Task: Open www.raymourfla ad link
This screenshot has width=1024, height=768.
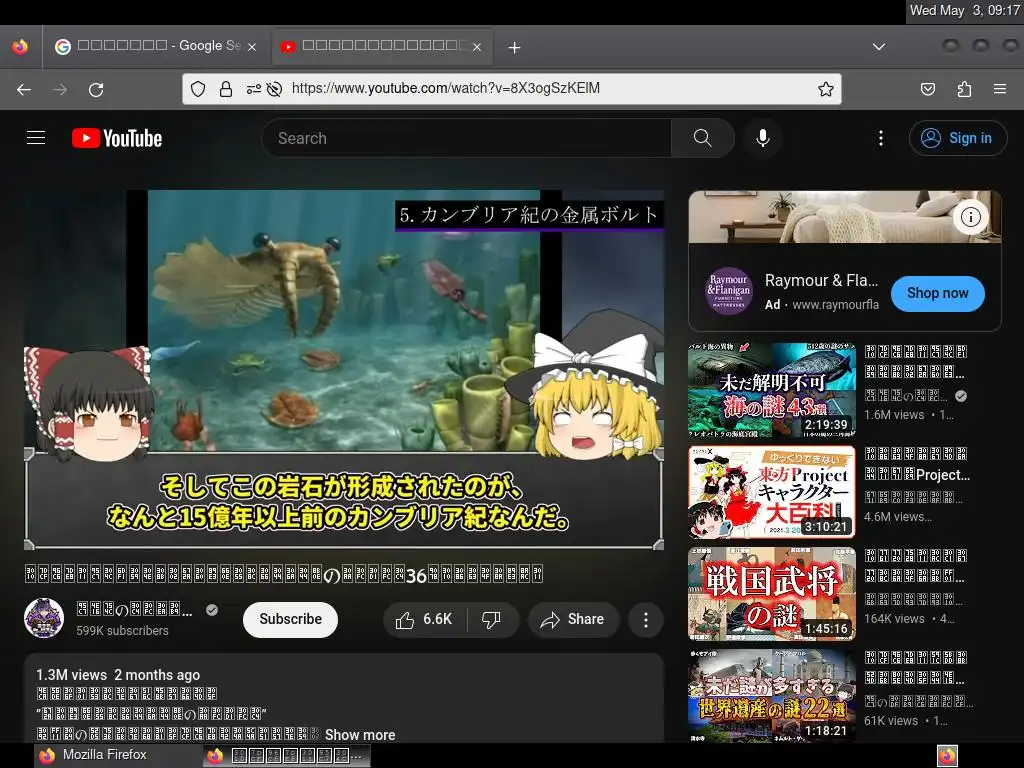Action: tap(835, 305)
